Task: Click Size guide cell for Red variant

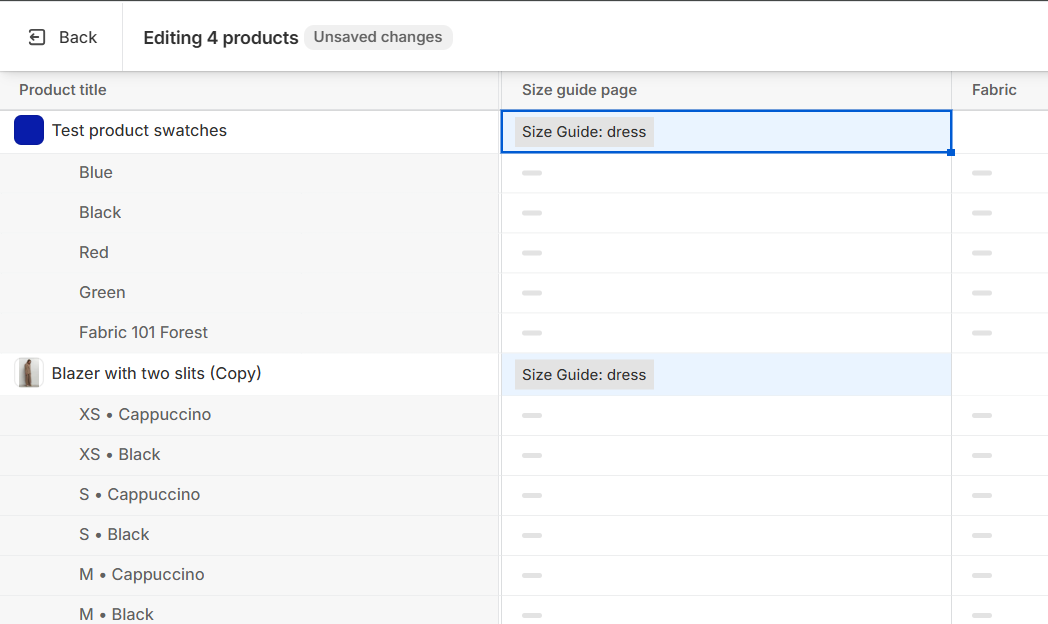Action: [x=725, y=253]
